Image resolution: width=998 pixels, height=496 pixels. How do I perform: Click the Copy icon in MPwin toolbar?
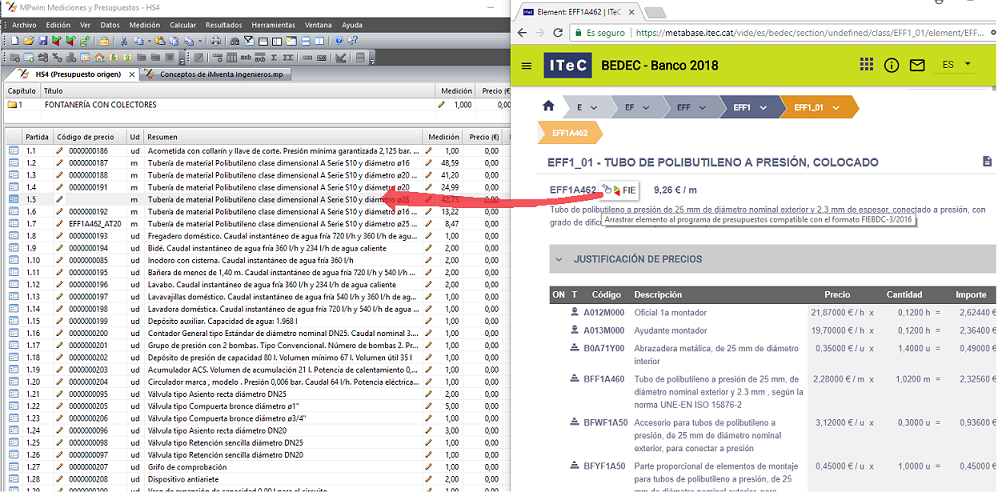139,41
